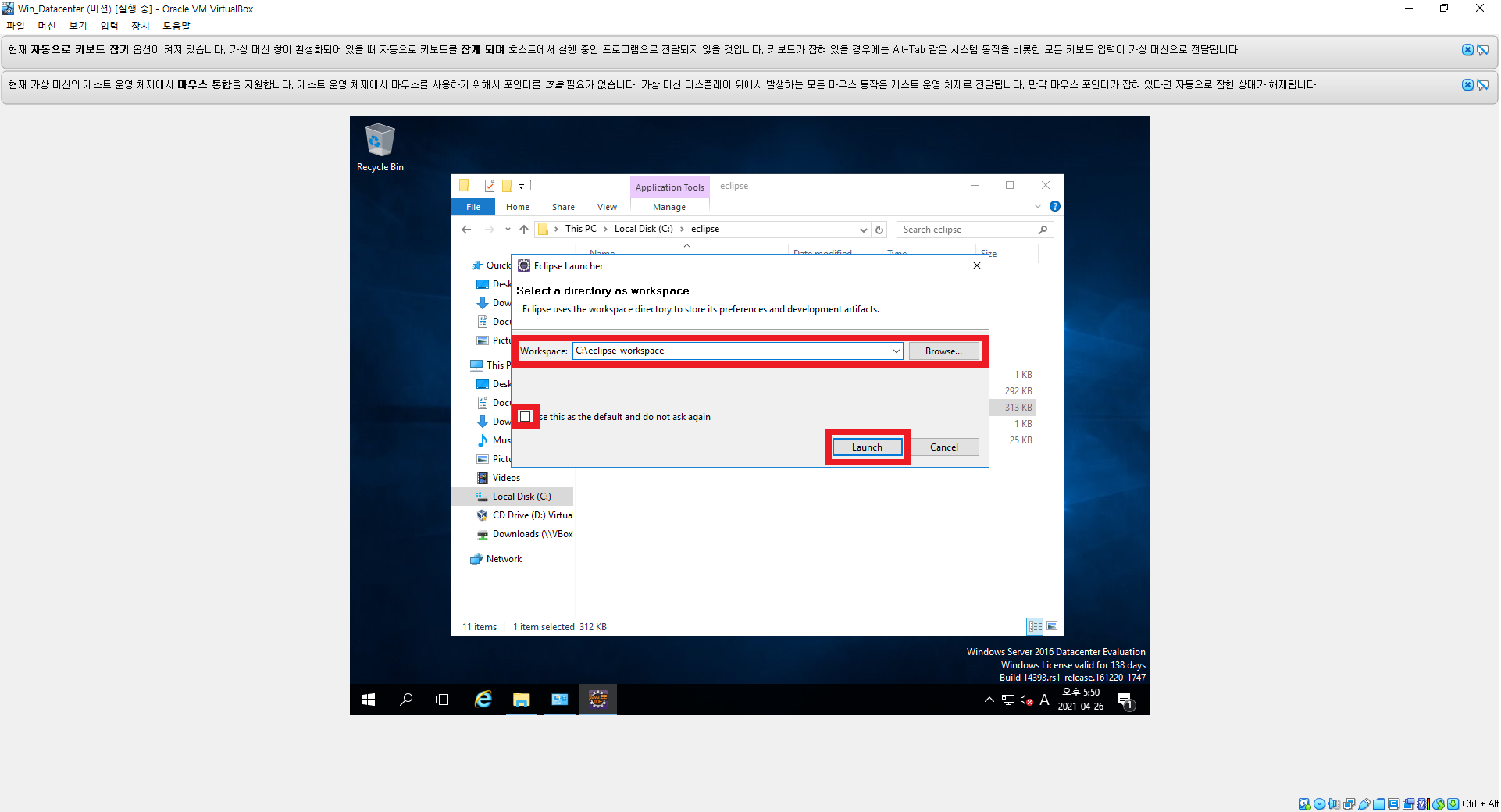This screenshot has height=812, width=1501.
Task: Click the Refresh icon beside address bar
Action: click(879, 230)
